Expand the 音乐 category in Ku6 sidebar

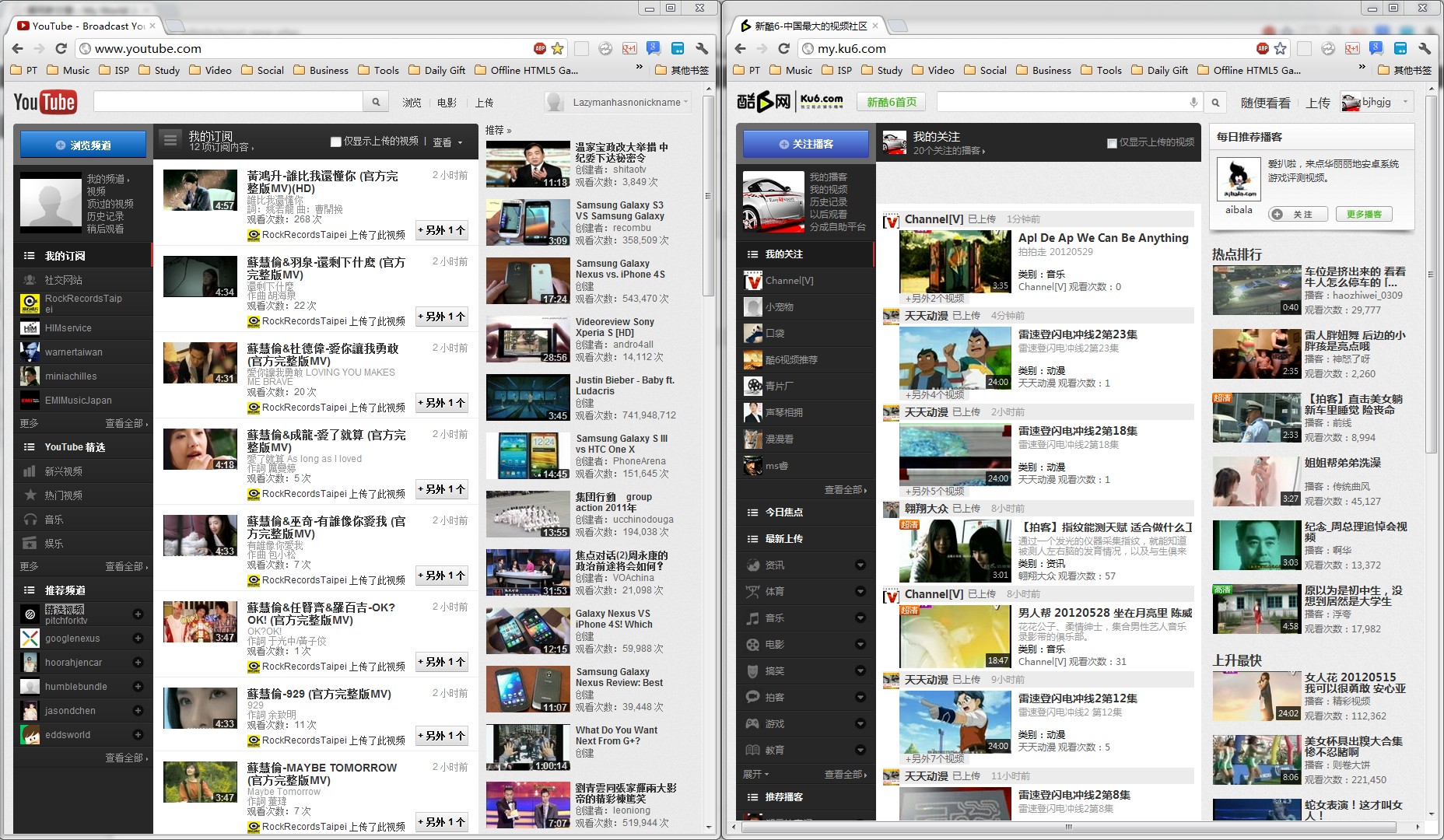860,618
